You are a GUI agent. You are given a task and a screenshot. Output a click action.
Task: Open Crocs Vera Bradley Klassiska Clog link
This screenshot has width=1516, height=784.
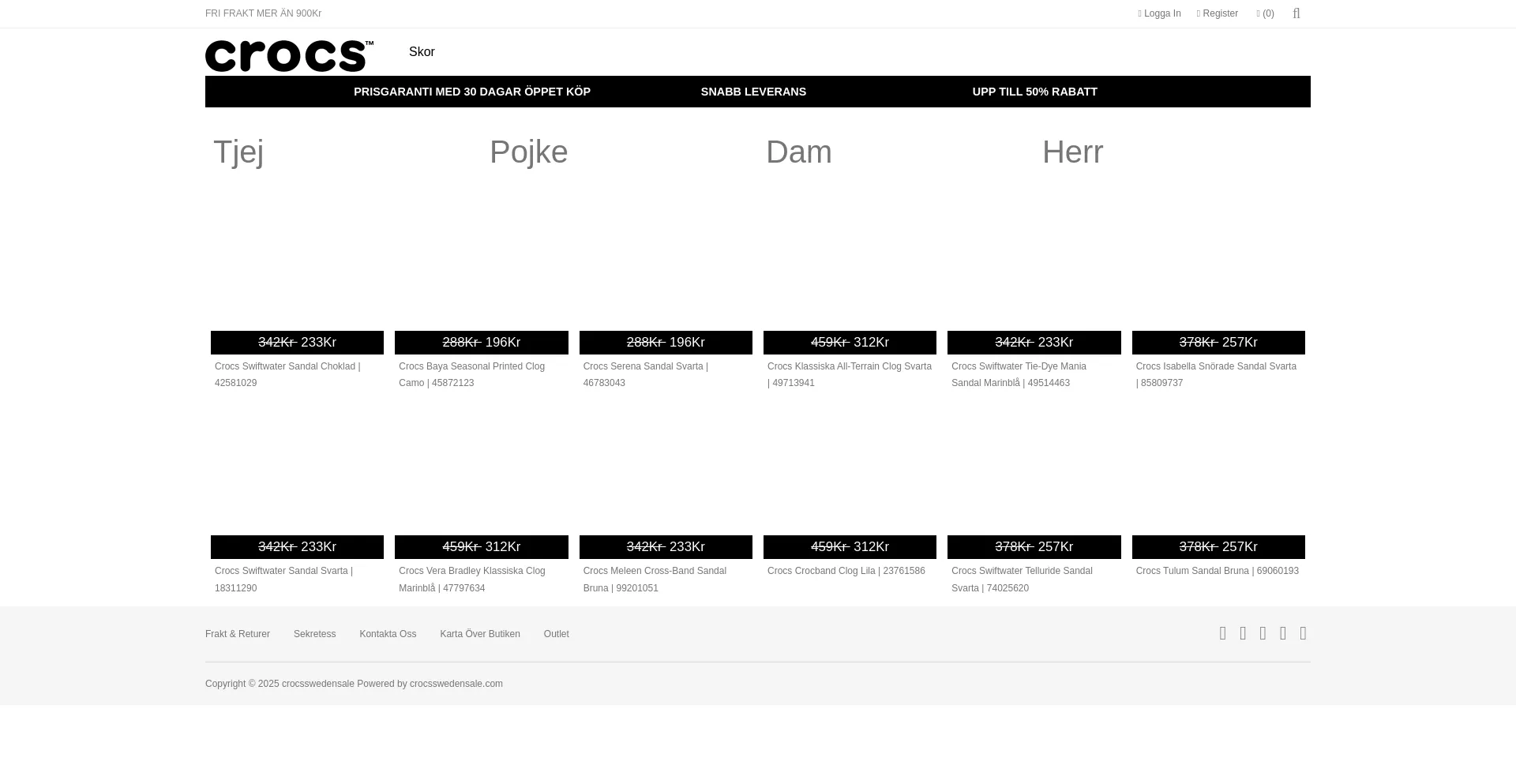[471, 580]
